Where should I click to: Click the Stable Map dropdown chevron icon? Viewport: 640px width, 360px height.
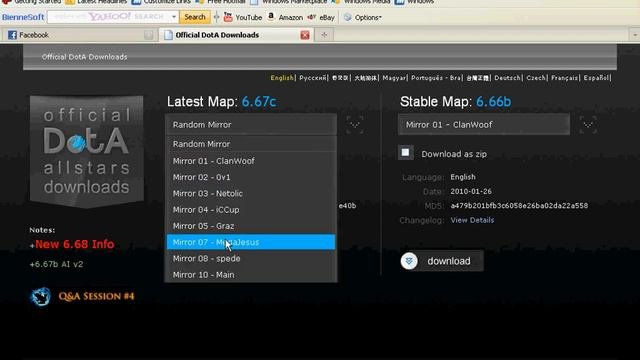pos(588,124)
